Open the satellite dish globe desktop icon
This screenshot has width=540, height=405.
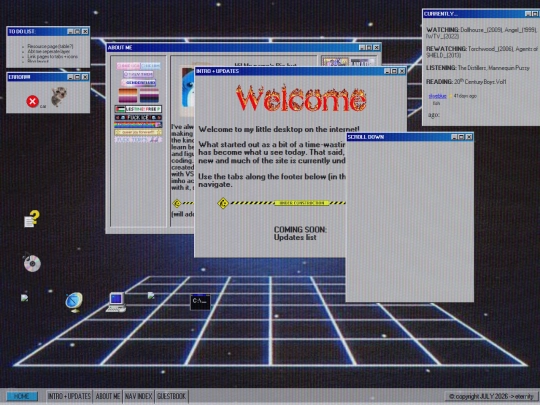74,302
